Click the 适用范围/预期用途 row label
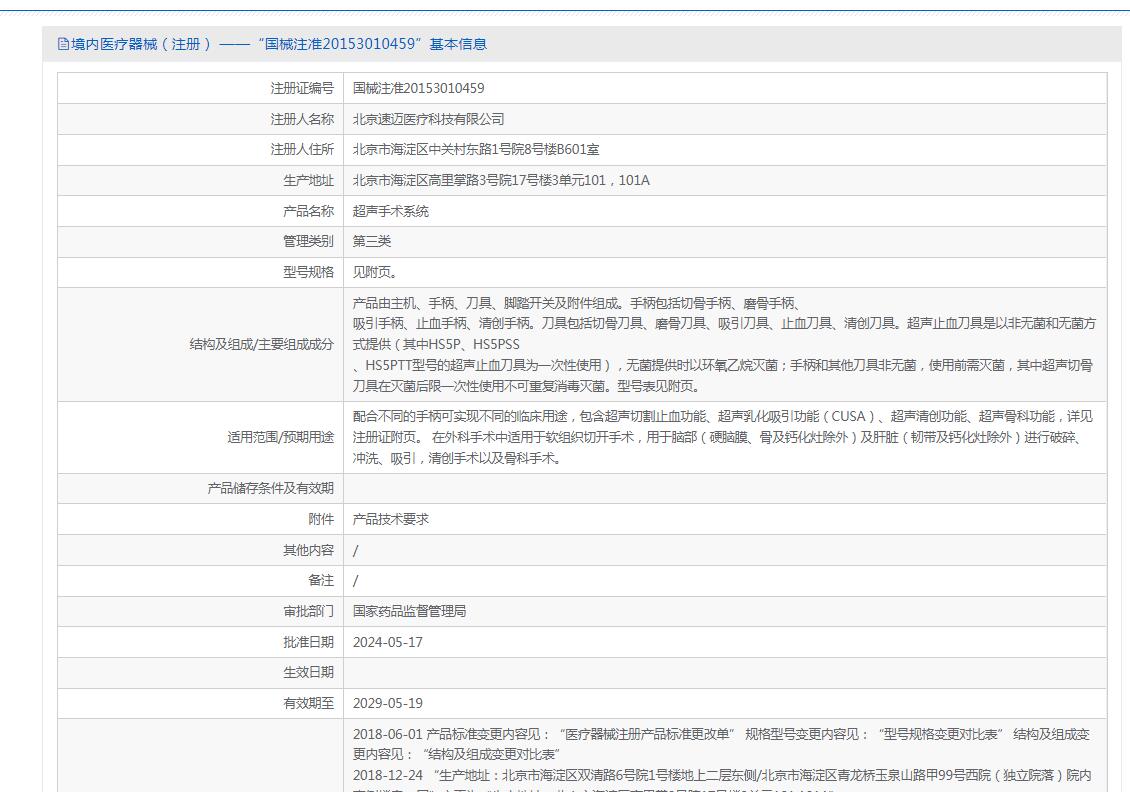1130x792 pixels. tap(280, 437)
